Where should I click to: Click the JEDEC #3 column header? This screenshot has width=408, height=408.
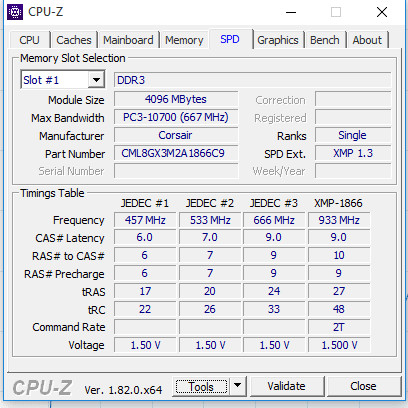point(274,203)
